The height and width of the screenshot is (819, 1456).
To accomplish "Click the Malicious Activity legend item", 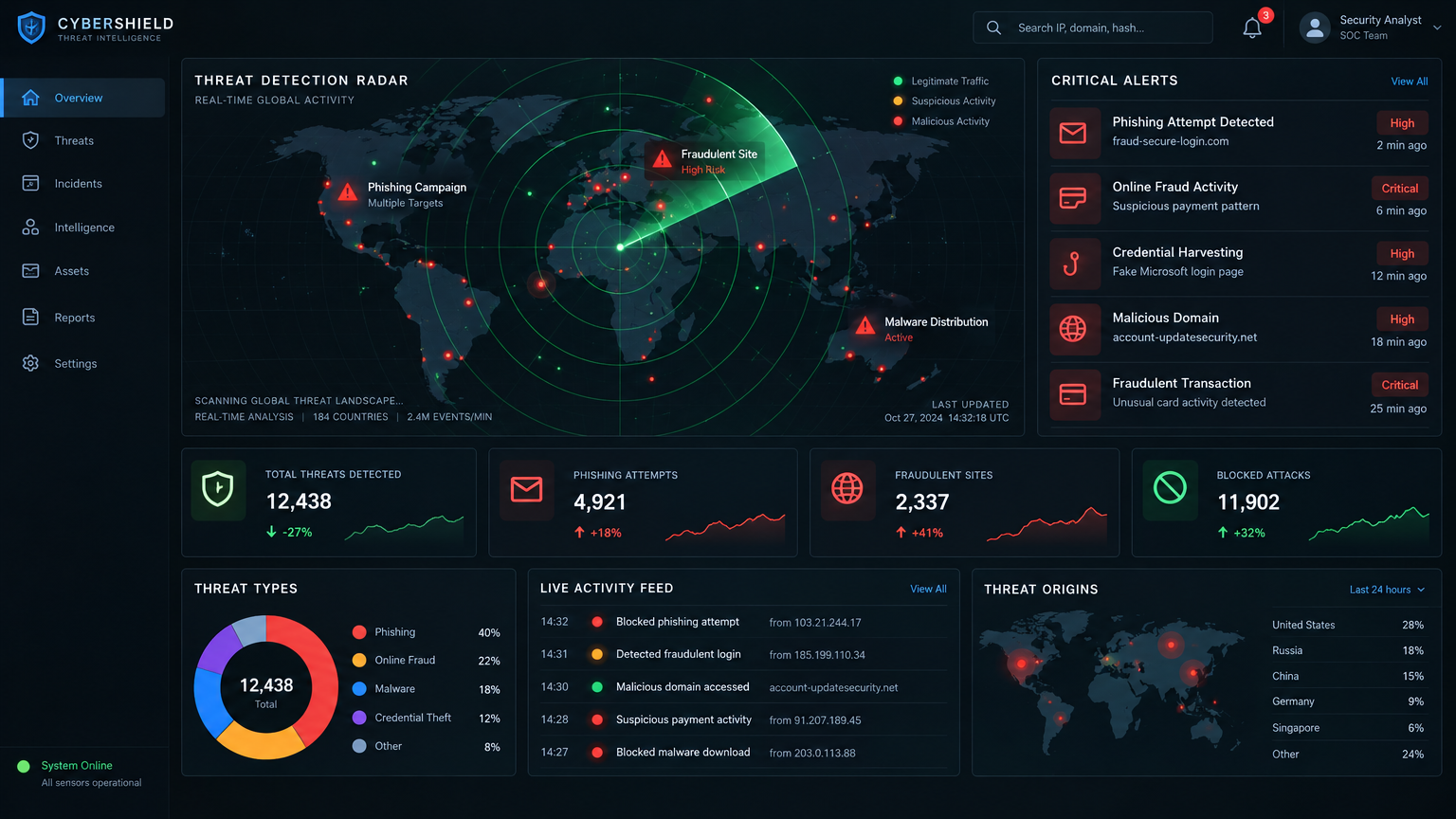I will click(941, 121).
